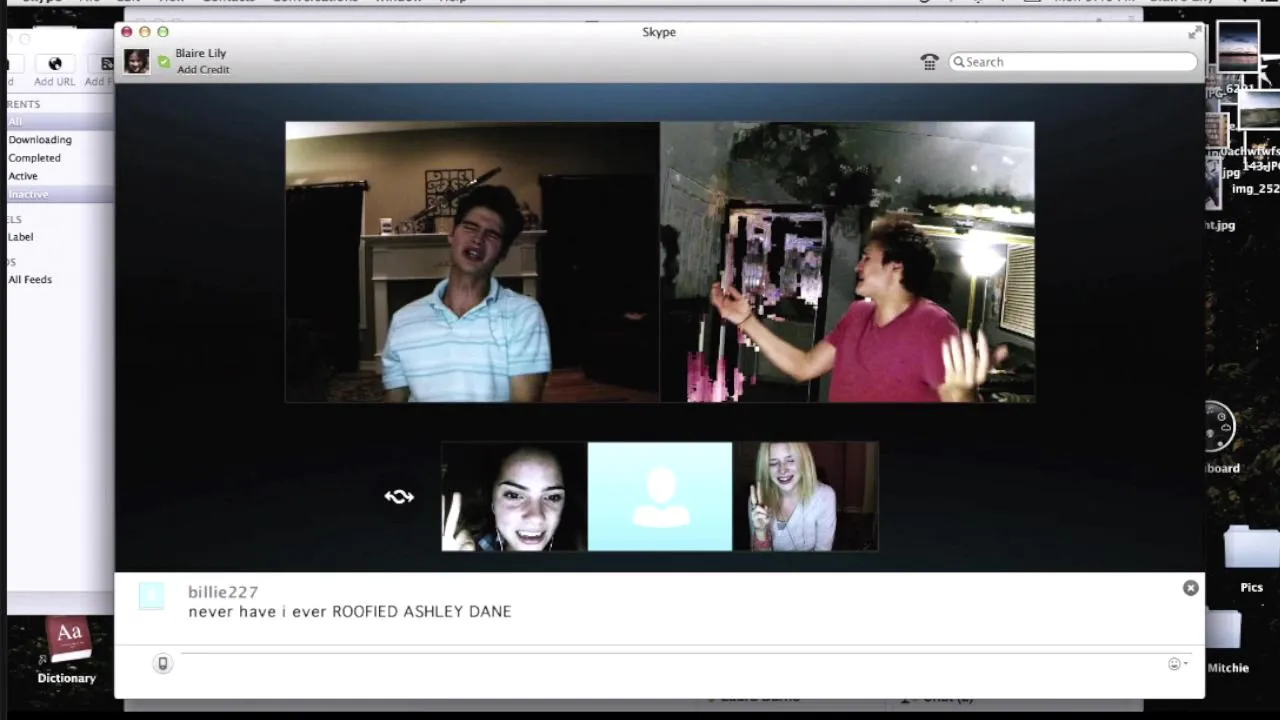Open the profile picture in Skype header
Screen dimensions: 1280x720
coord(137,61)
